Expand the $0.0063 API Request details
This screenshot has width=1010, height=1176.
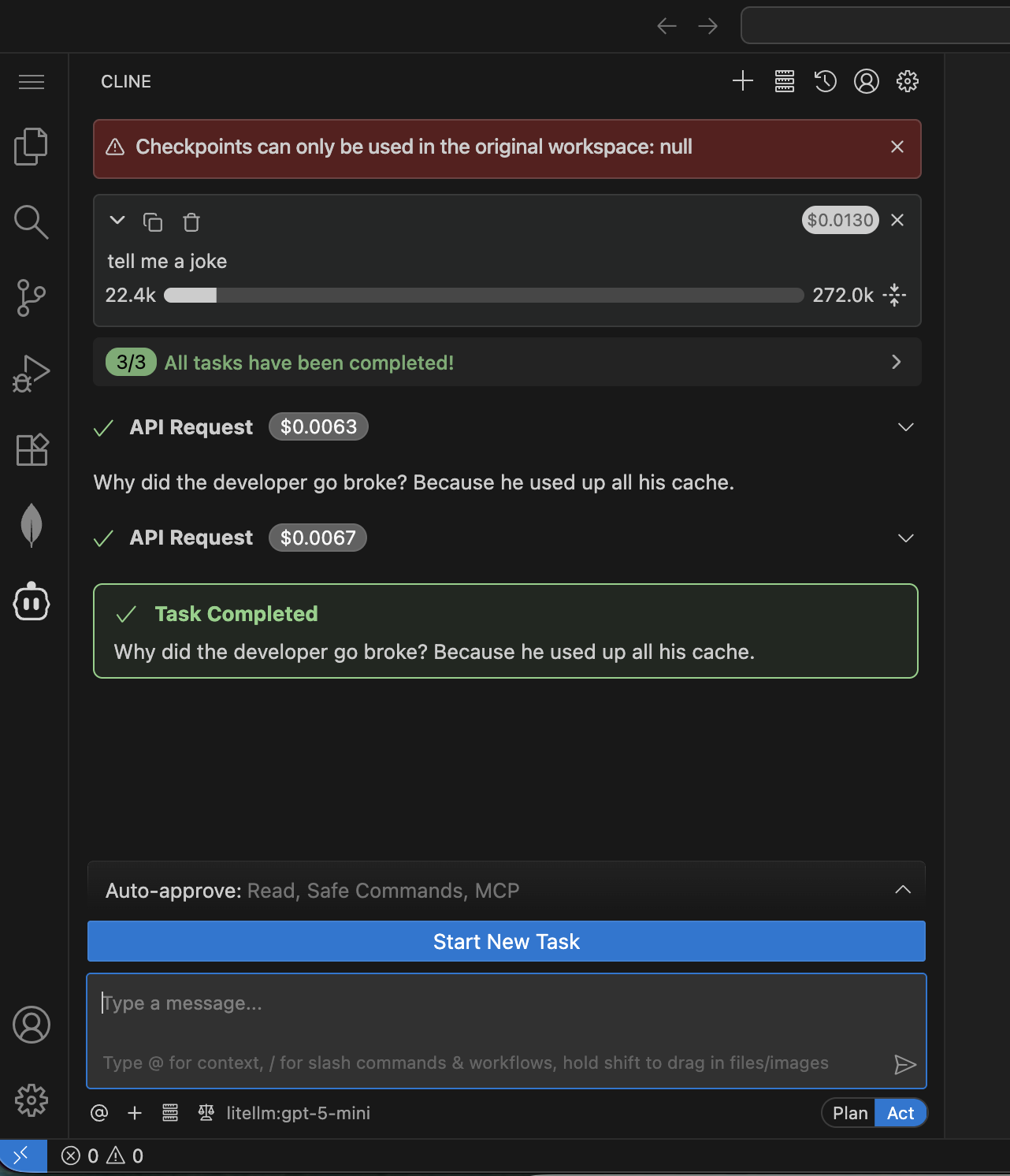905,427
